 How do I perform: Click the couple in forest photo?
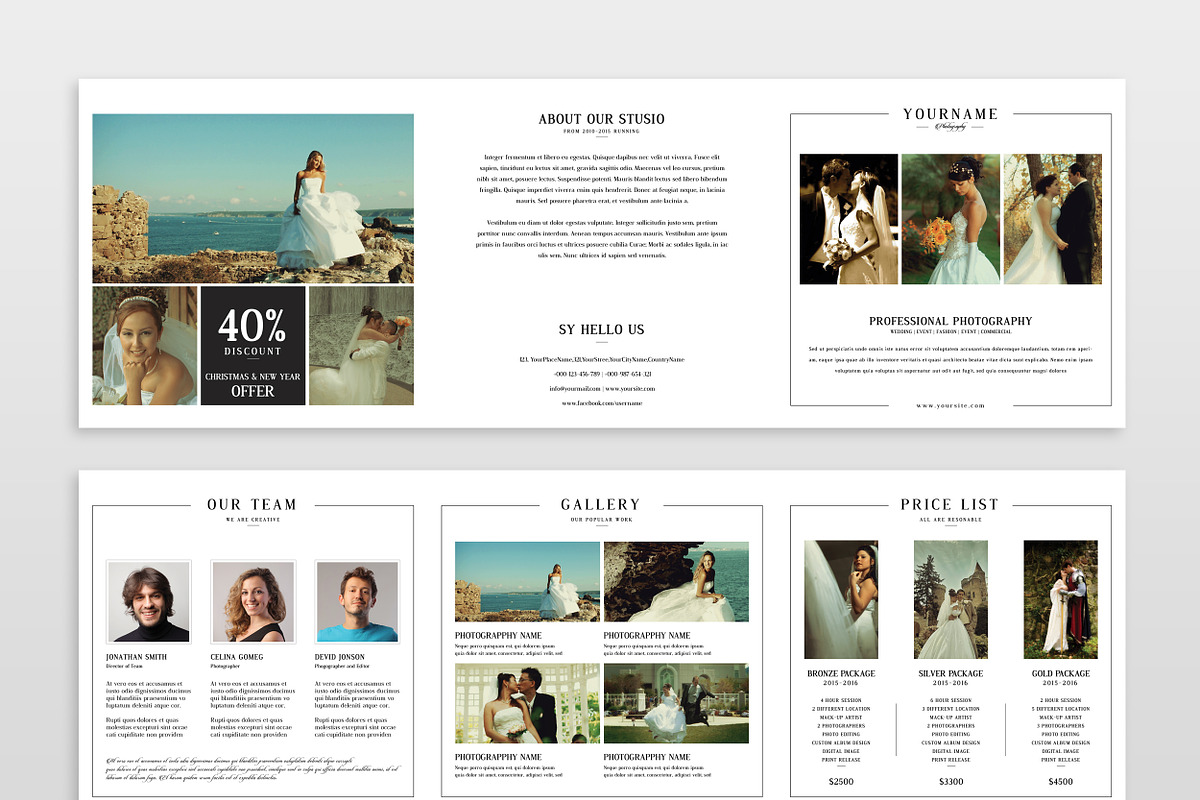[1053, 219]
